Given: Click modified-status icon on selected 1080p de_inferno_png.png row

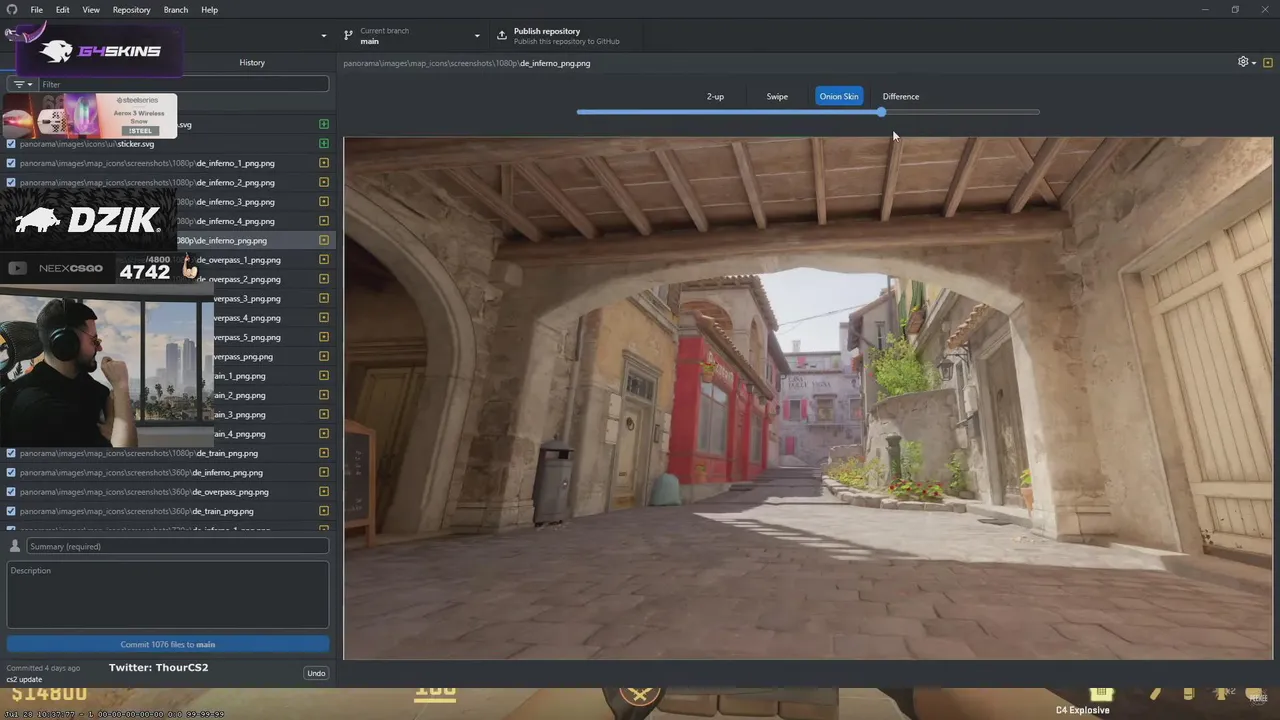Looking at the screenshot, I should (324, 240).
